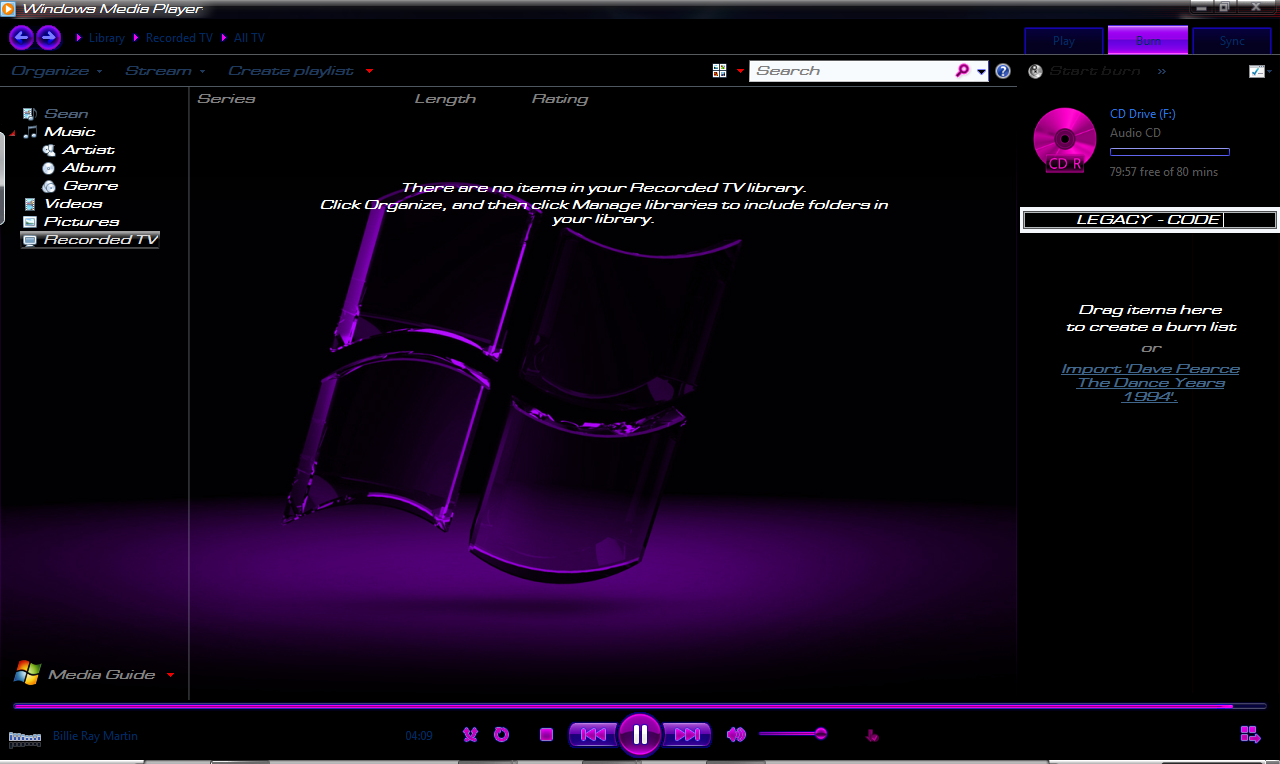Sort by the Length column header
1280x764 pixels.
click(445, 99)
